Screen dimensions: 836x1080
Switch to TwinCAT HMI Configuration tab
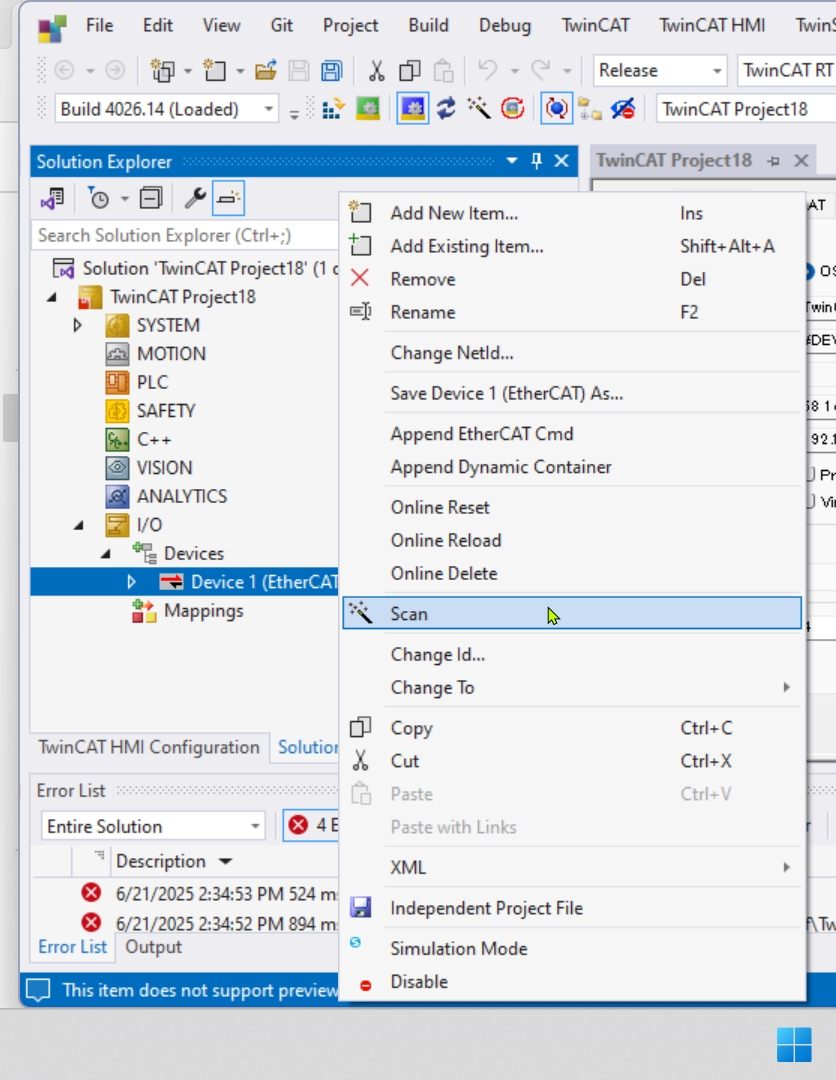[149, 747]
